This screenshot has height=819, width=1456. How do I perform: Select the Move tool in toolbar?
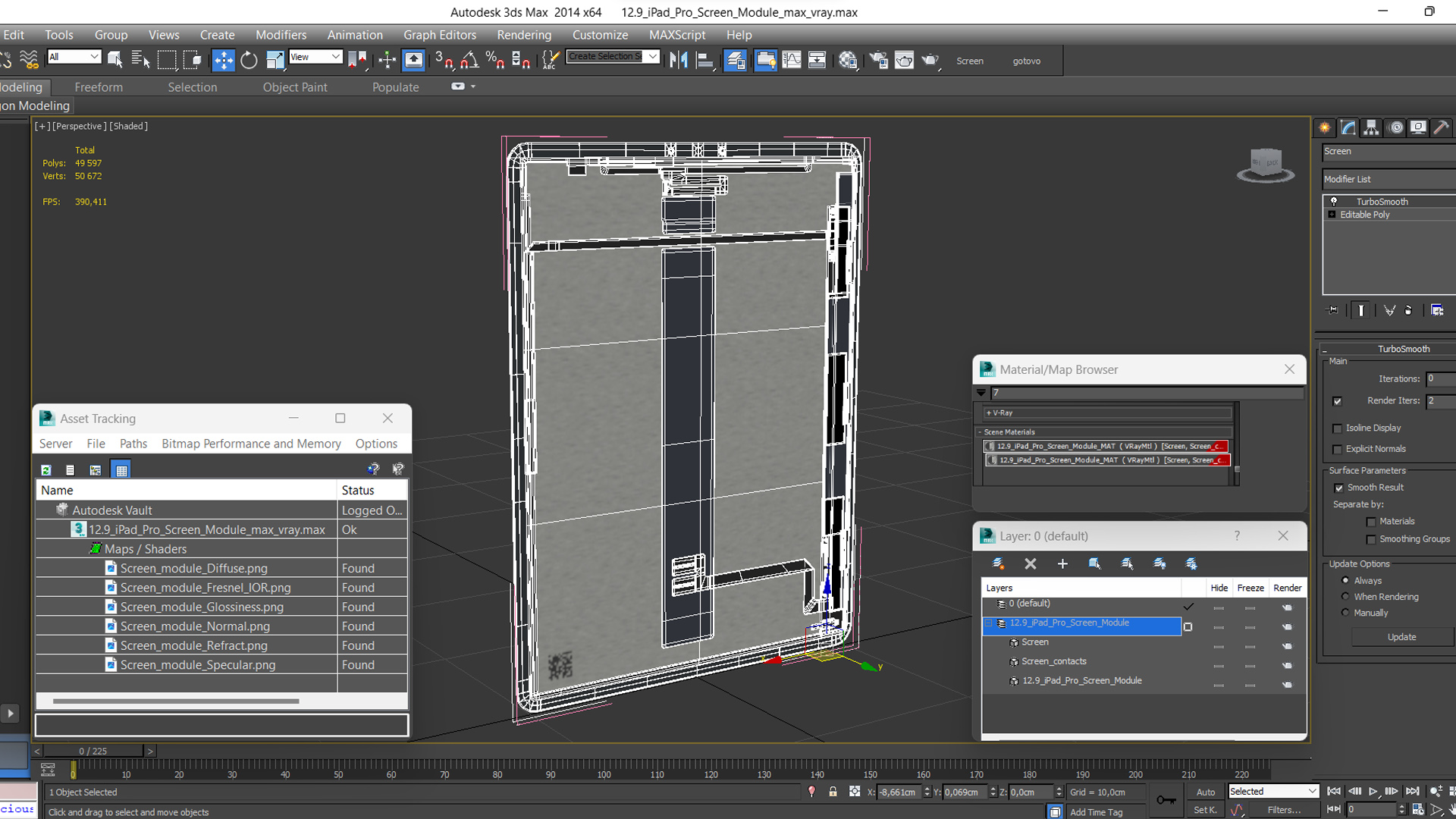[x=223, y=61]
